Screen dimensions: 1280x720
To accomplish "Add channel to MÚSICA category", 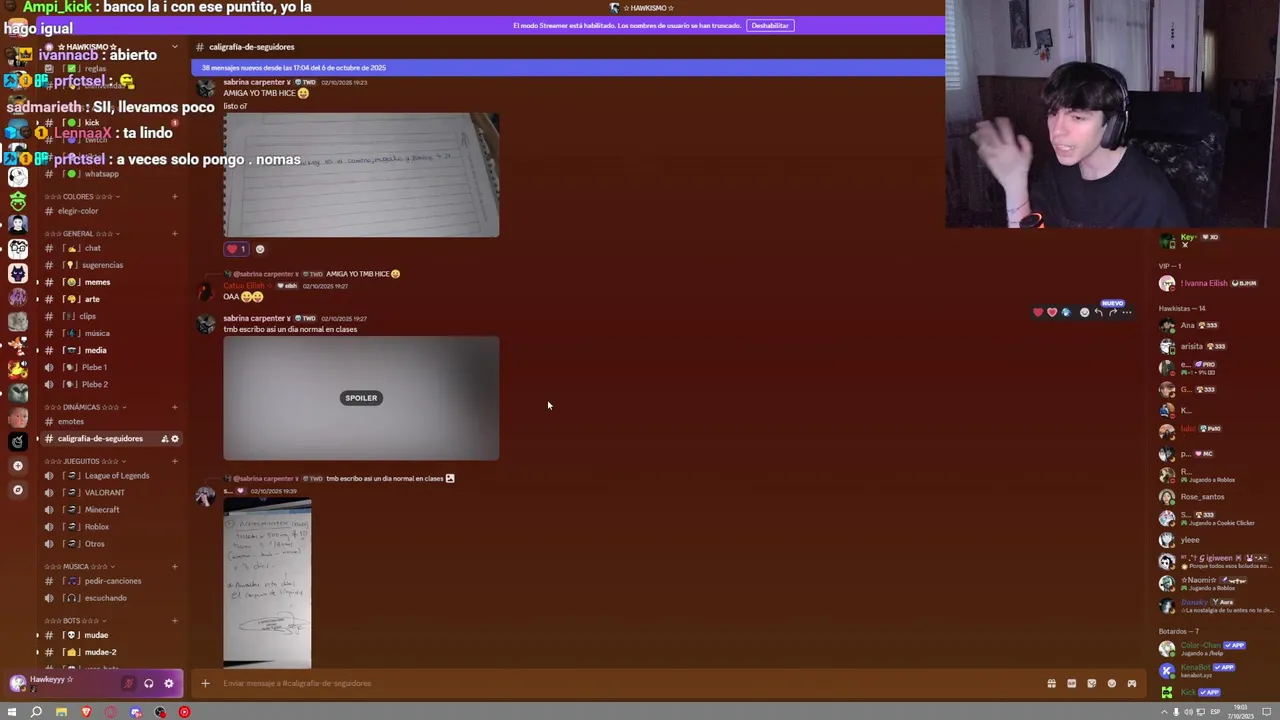I will (175, 567).
